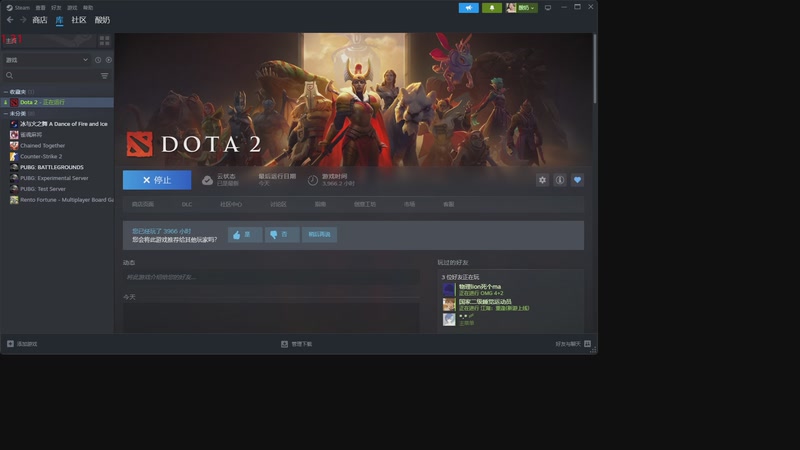Open the 社区中心 link

coord(231,204)
